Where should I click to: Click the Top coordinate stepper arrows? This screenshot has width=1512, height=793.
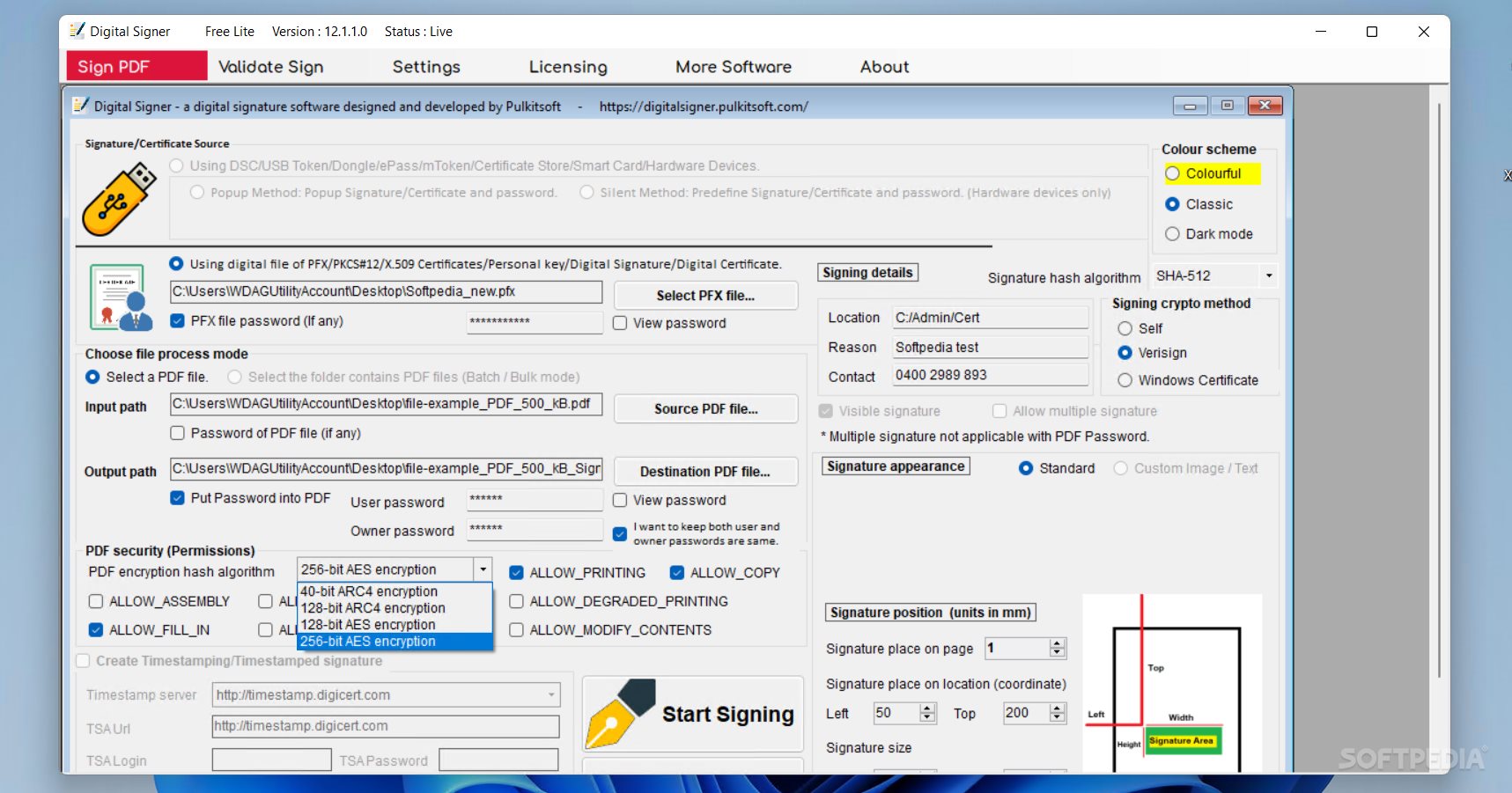pos(1058,713)
